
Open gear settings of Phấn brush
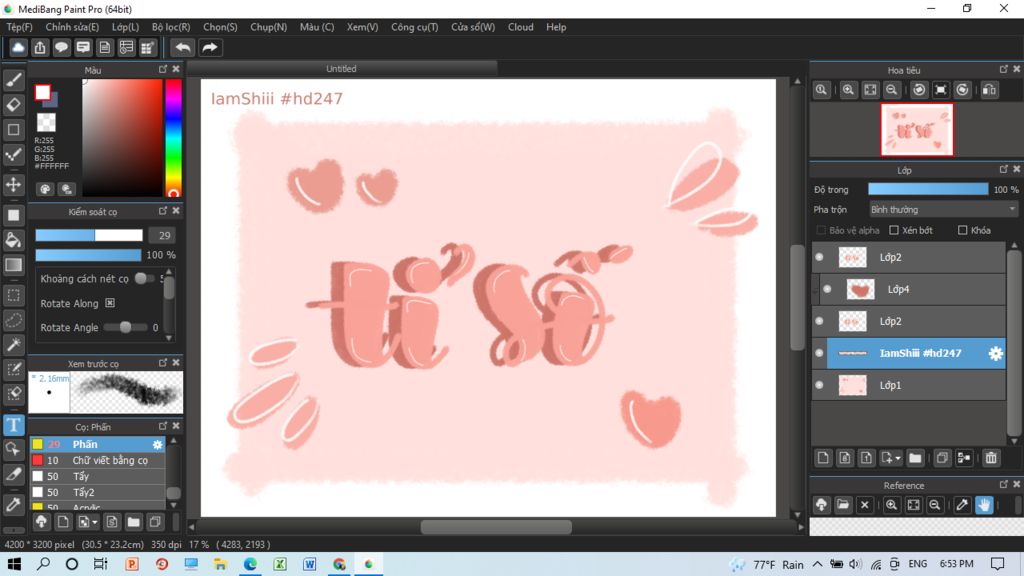click(157, 444)
